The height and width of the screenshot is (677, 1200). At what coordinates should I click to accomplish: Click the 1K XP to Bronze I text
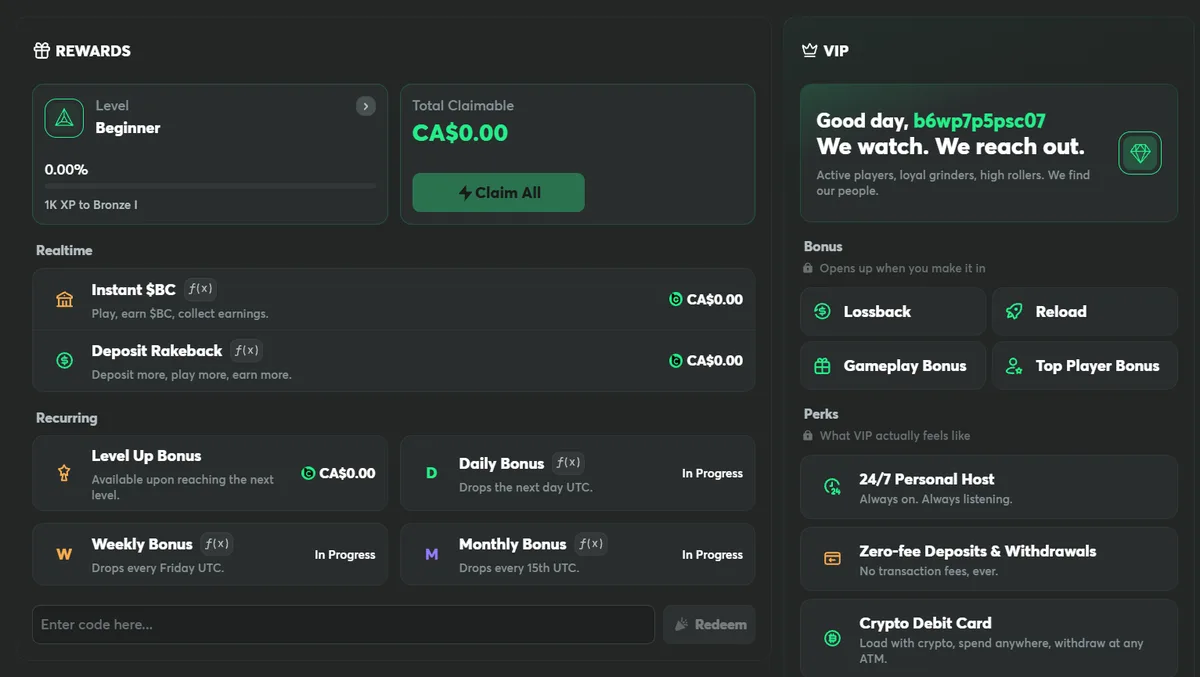[91, 205]
